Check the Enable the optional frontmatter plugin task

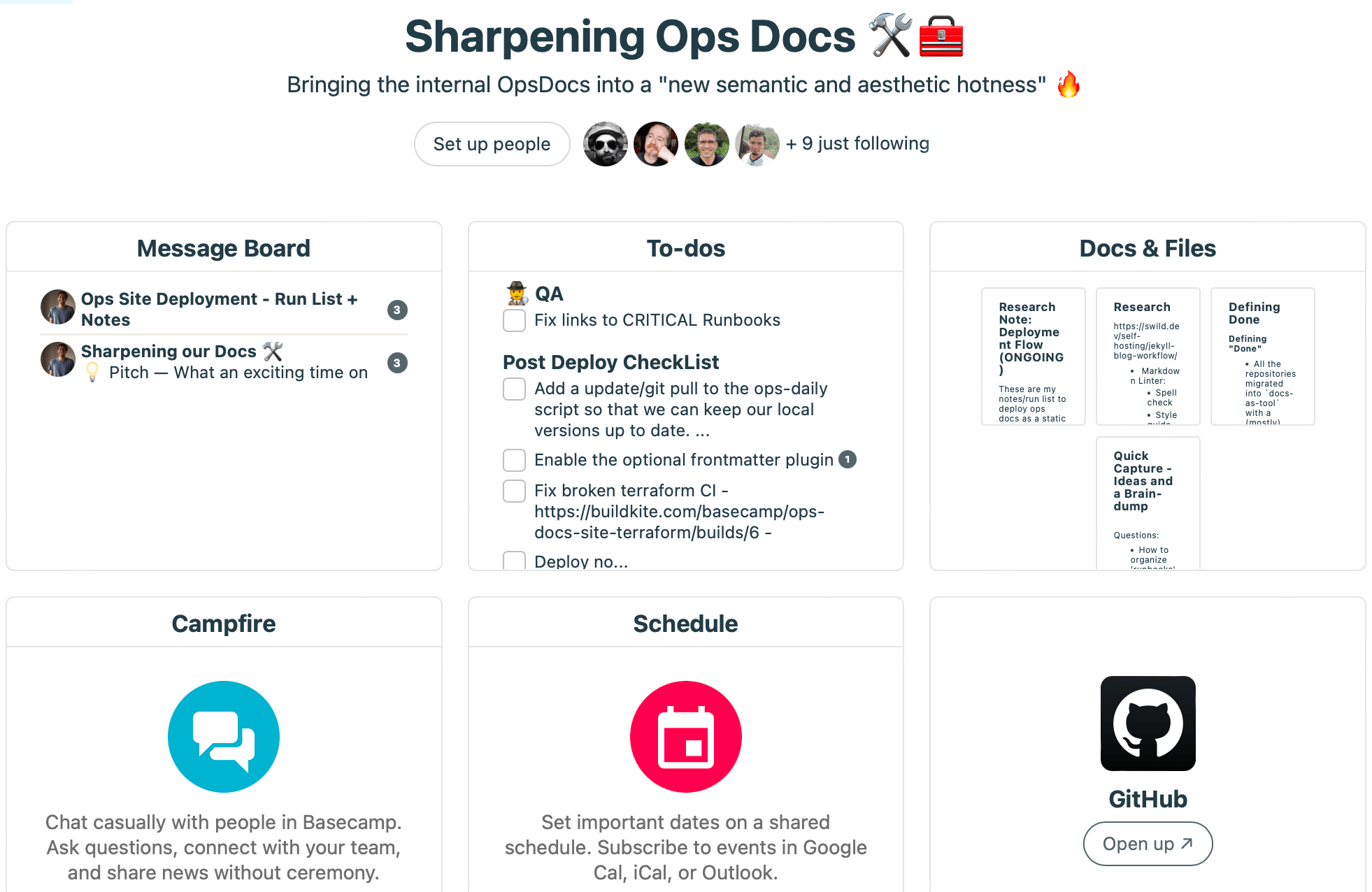pos(515,460)
